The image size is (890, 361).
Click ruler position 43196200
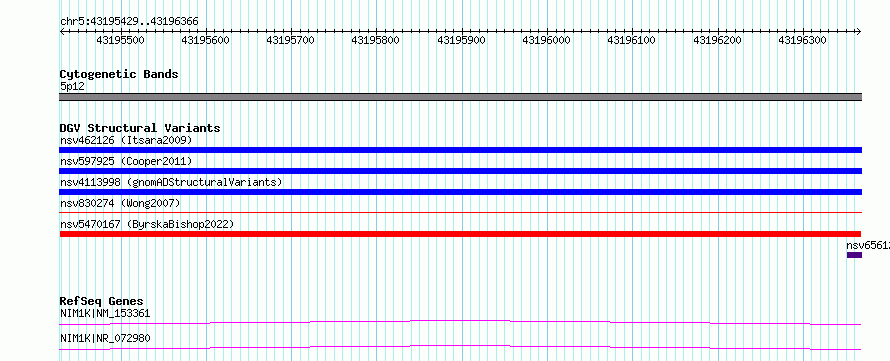[x=717, y=40]
